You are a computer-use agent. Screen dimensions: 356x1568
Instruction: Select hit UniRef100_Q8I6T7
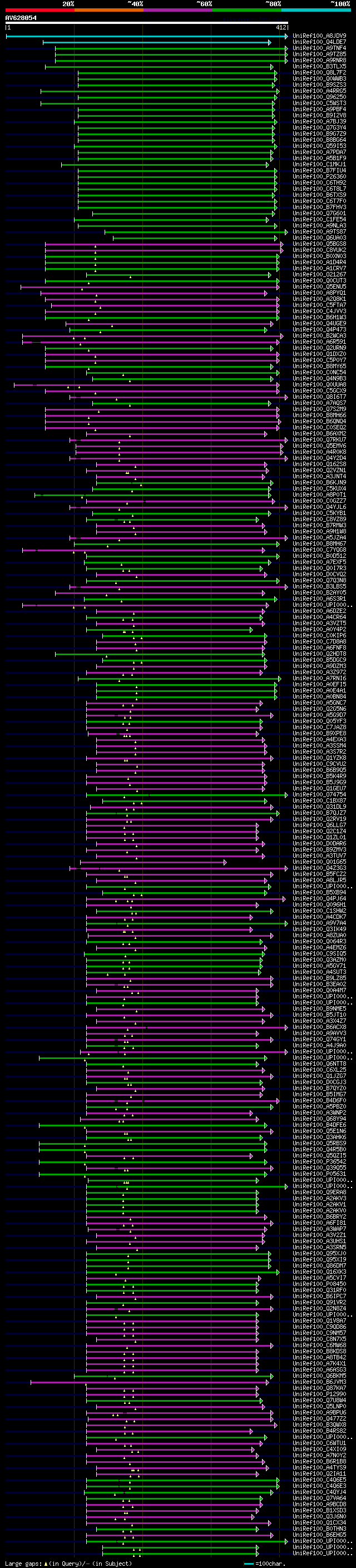[319, 397]
